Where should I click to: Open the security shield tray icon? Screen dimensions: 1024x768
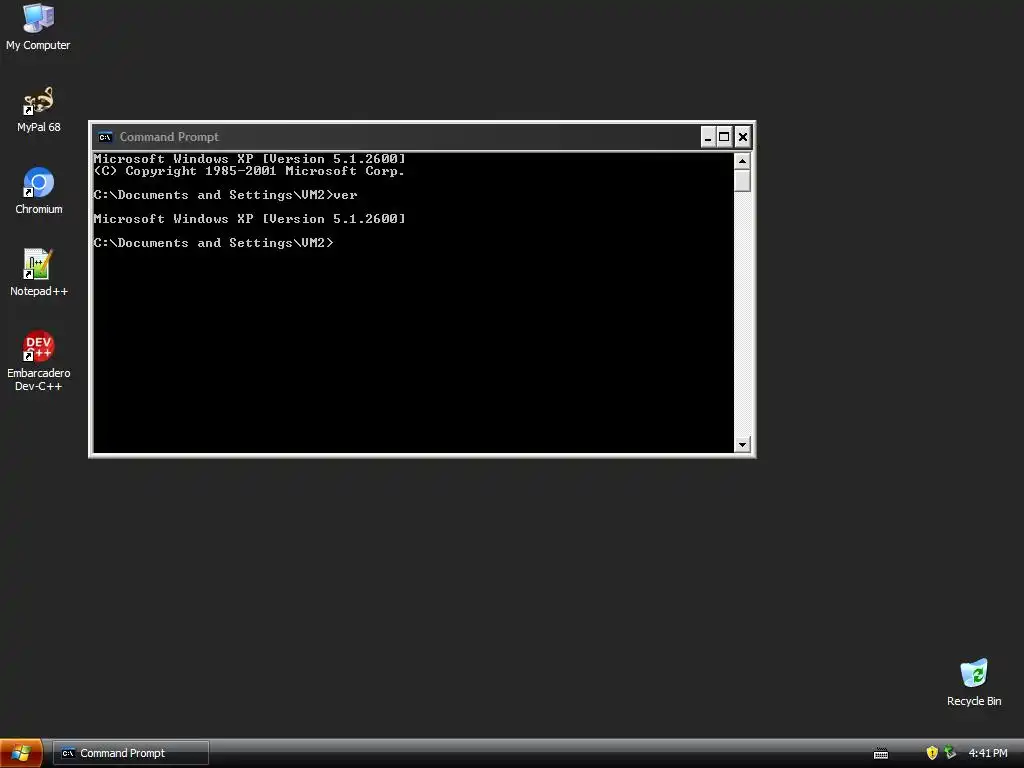(932, 753)
